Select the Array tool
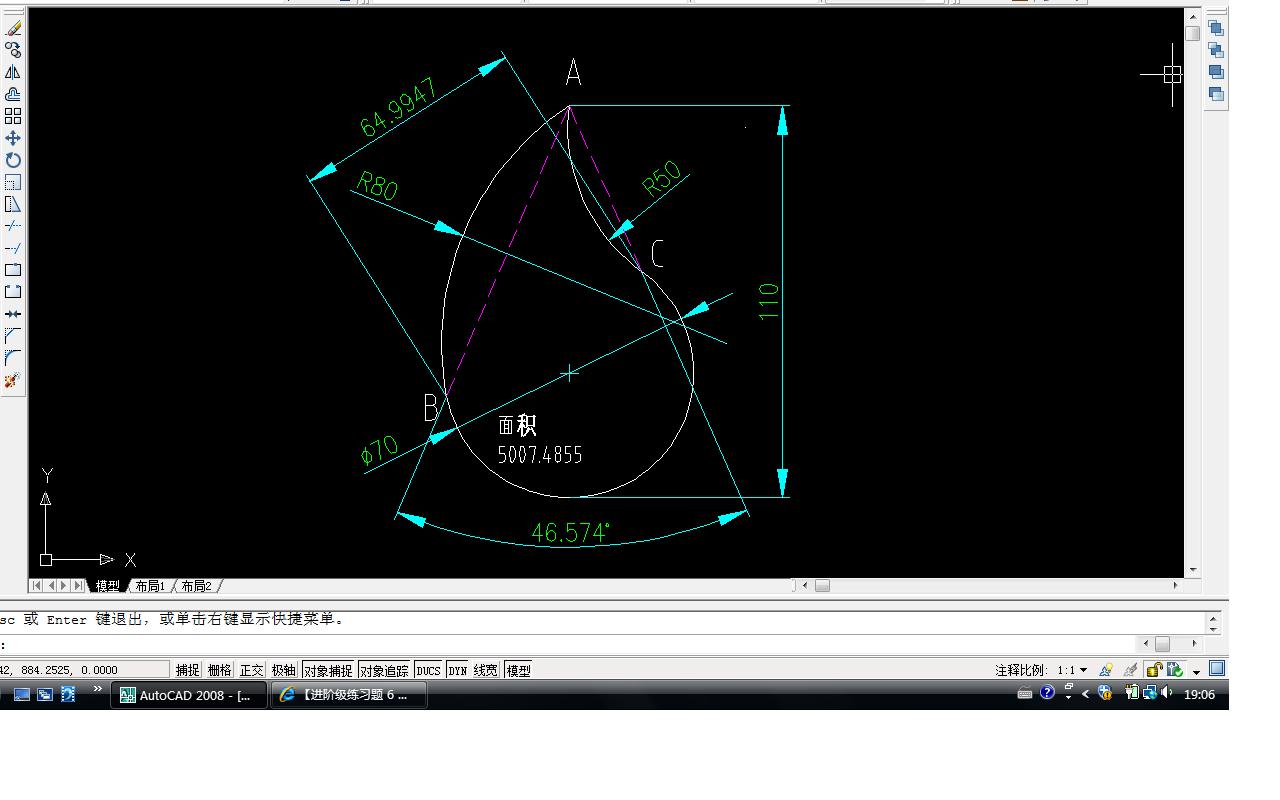This screenshot has width=1280, height=800. tap(13, 116)
